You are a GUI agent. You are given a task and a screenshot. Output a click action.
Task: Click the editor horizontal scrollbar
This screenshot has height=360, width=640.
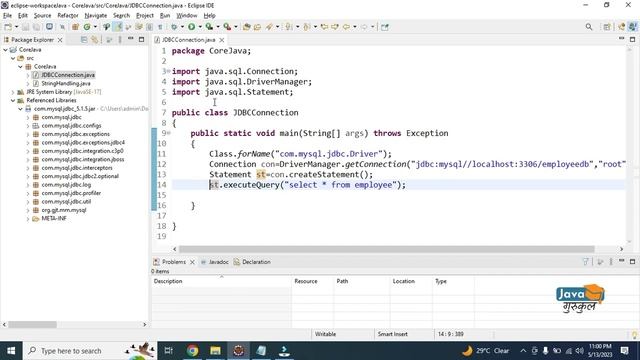coord(386,249)
